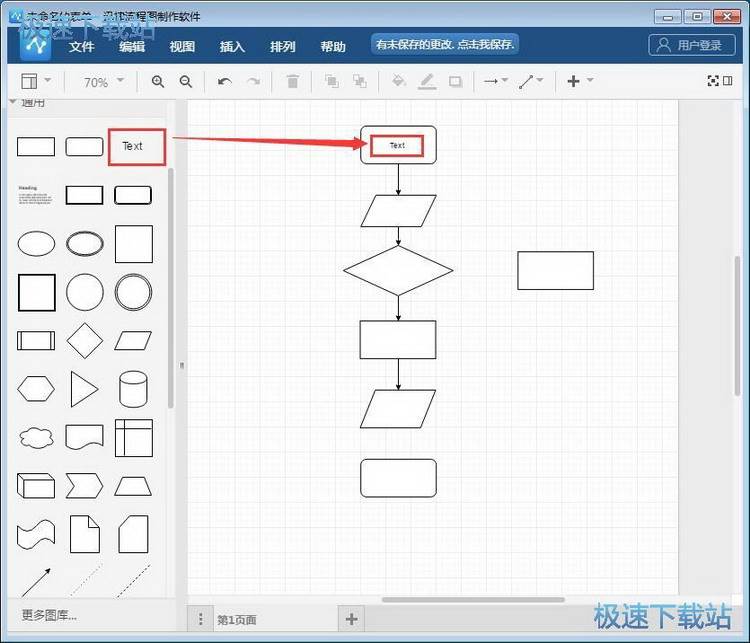Click the undo arrow icon
This screenshot has width=750, height=643.
(225, 81)
